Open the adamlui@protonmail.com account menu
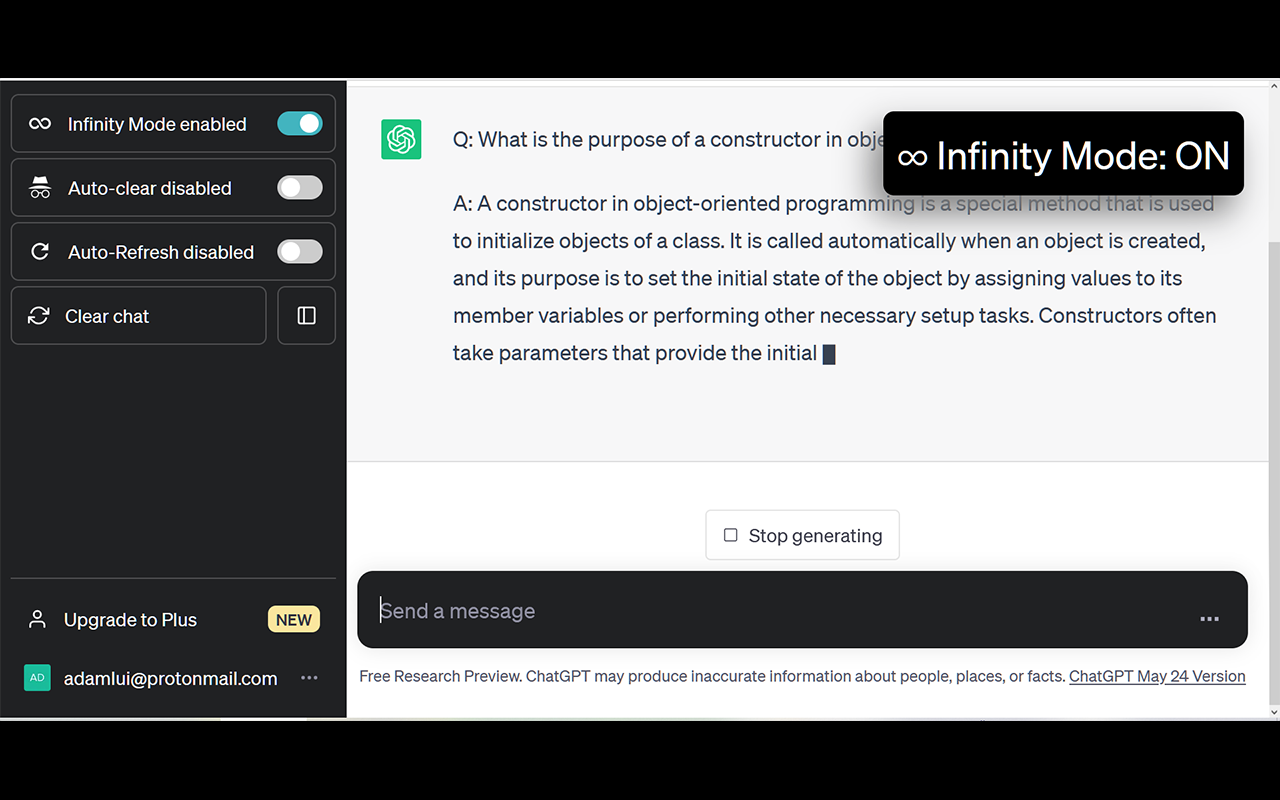 click(x=172, y=678)
